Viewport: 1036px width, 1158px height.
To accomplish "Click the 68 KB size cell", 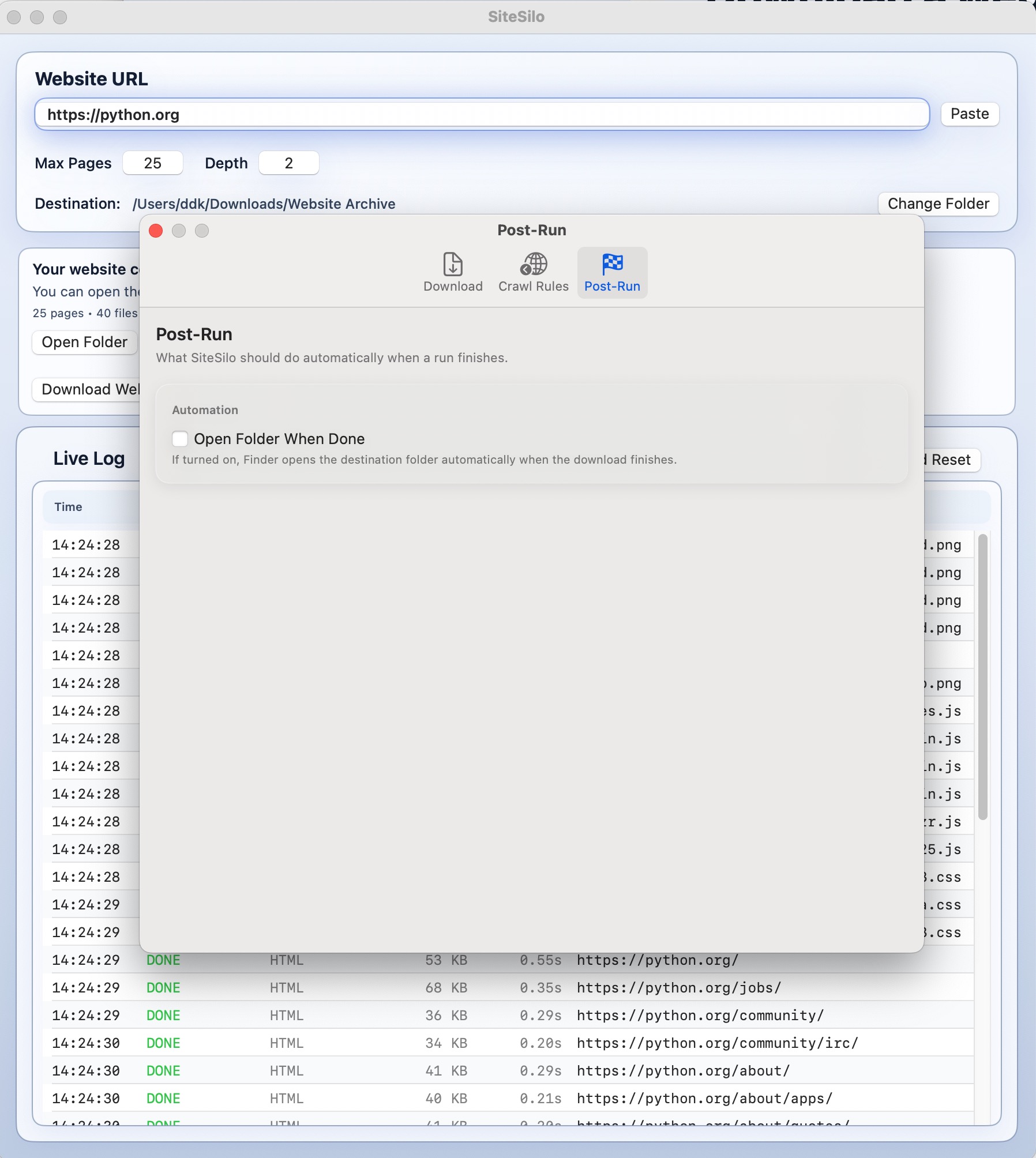I will [446, 988].
